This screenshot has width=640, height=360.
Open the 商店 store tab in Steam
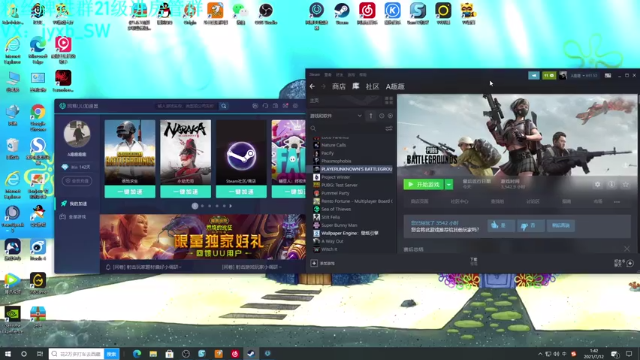click(x=339, y=87)
